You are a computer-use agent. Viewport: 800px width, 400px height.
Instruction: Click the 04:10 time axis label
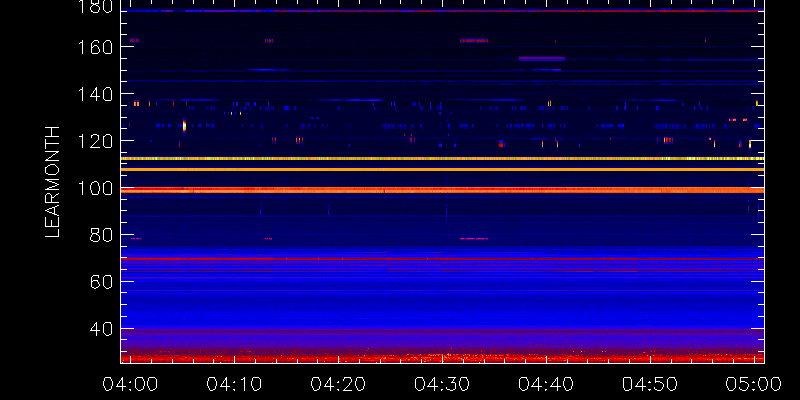tap(234, 383)
